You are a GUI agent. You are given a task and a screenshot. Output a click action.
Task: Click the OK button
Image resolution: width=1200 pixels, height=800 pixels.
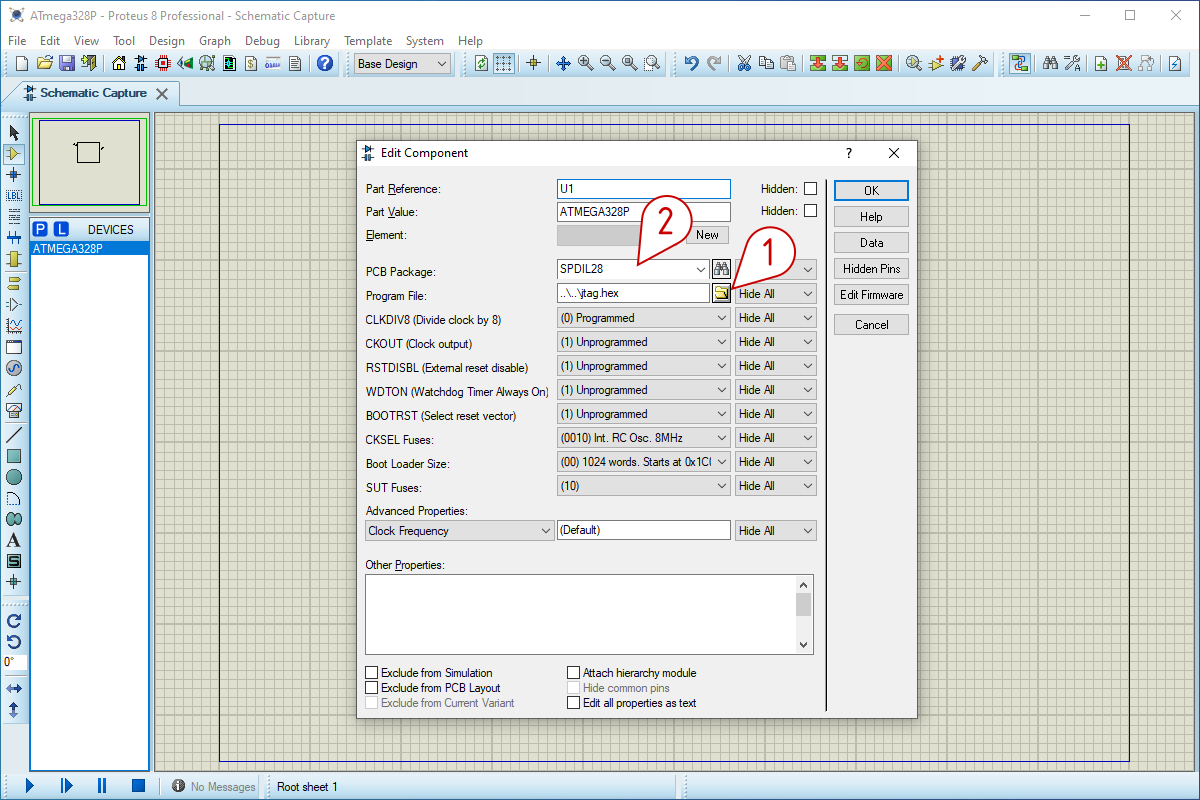[x=871, y=190]
